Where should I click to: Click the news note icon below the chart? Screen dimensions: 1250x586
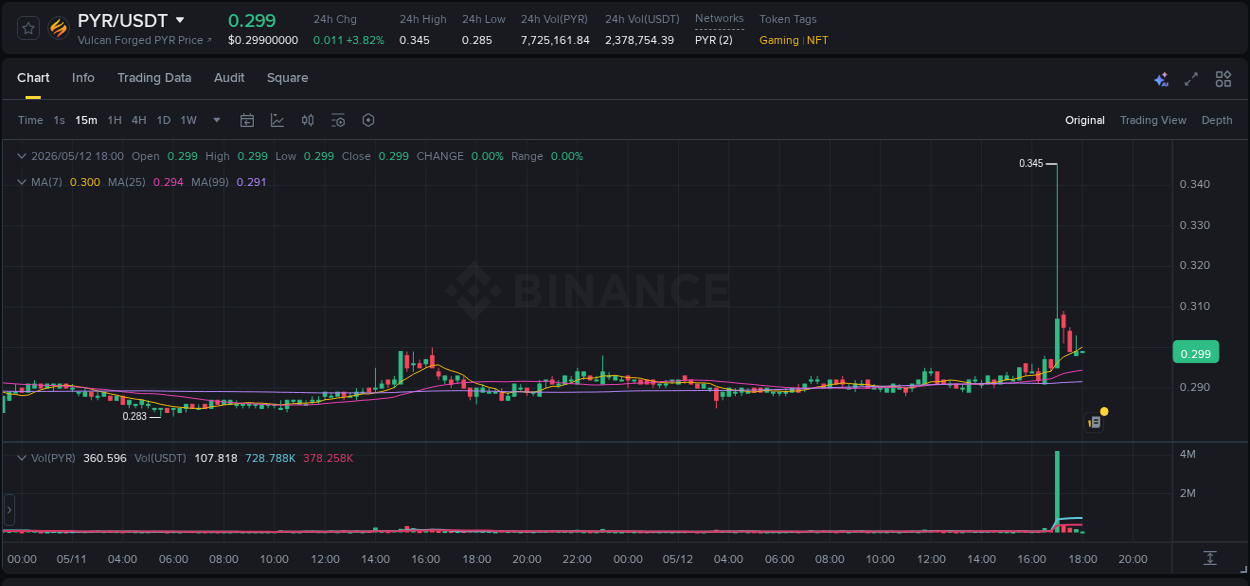coord(1095,422)
